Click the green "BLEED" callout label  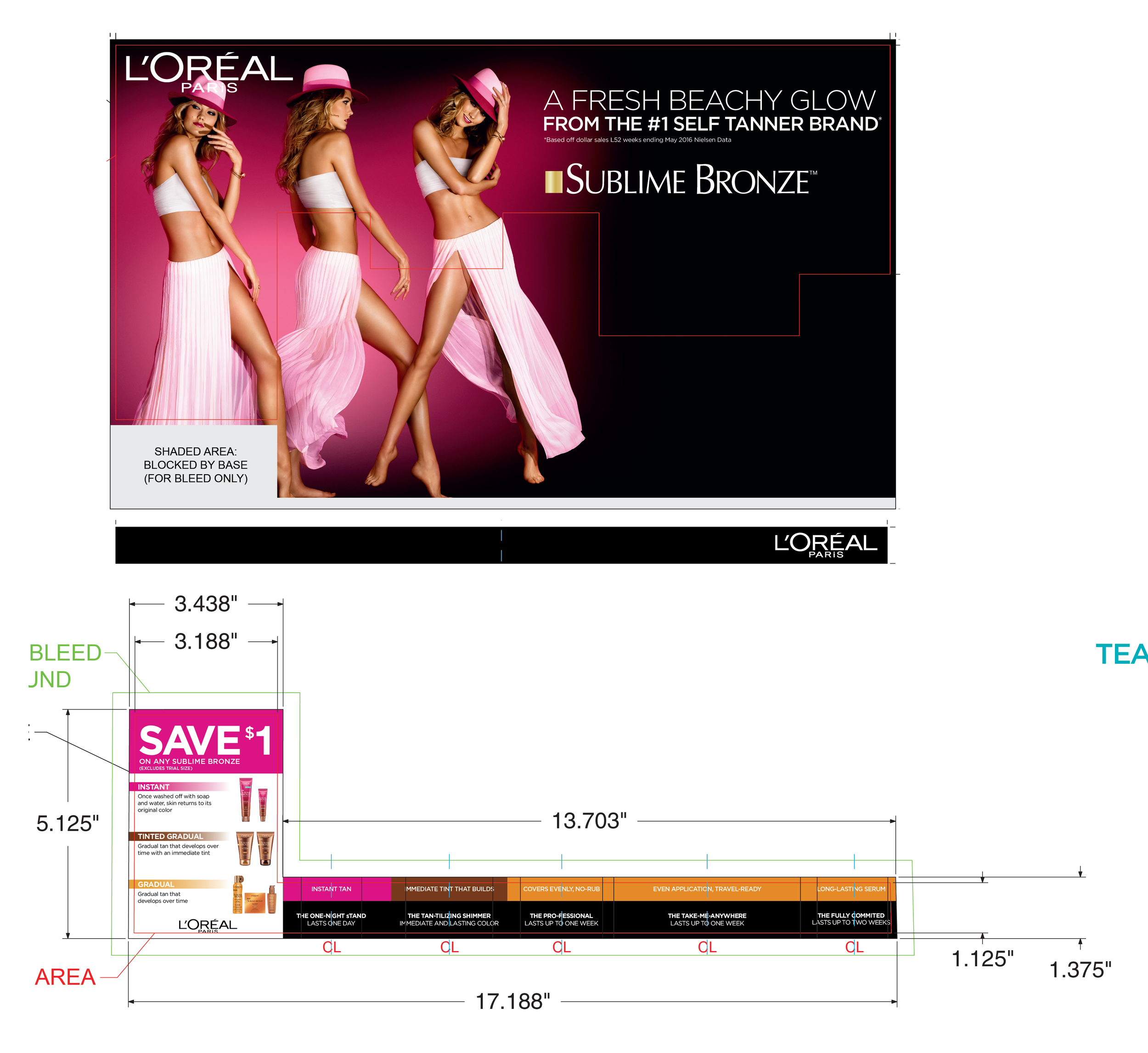click(65, 652)
